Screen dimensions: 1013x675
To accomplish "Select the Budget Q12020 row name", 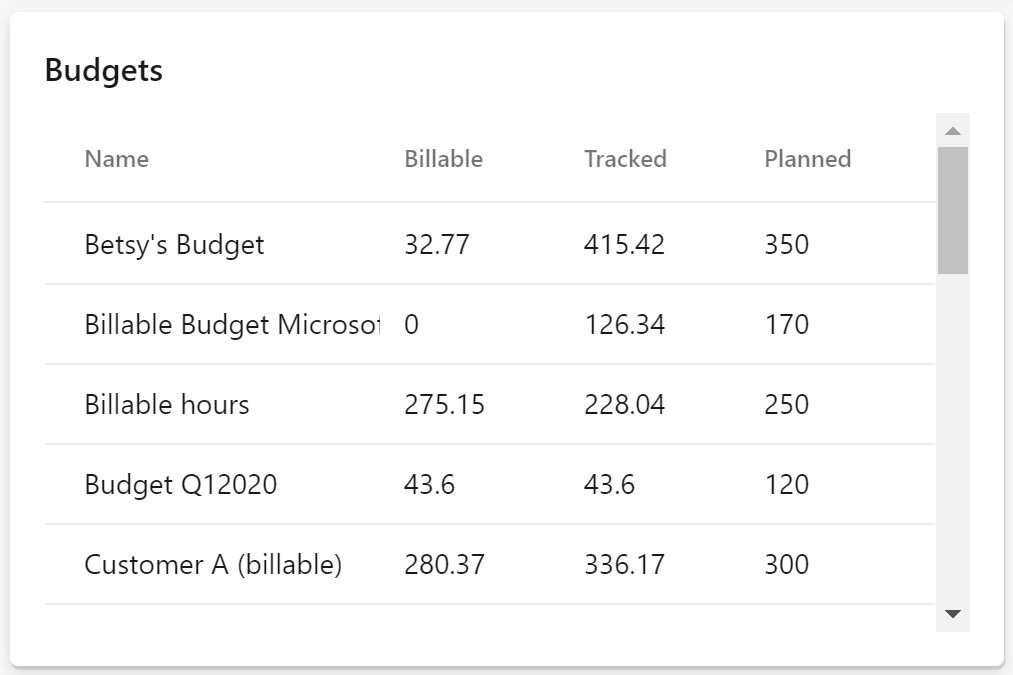I will point(181,484).
